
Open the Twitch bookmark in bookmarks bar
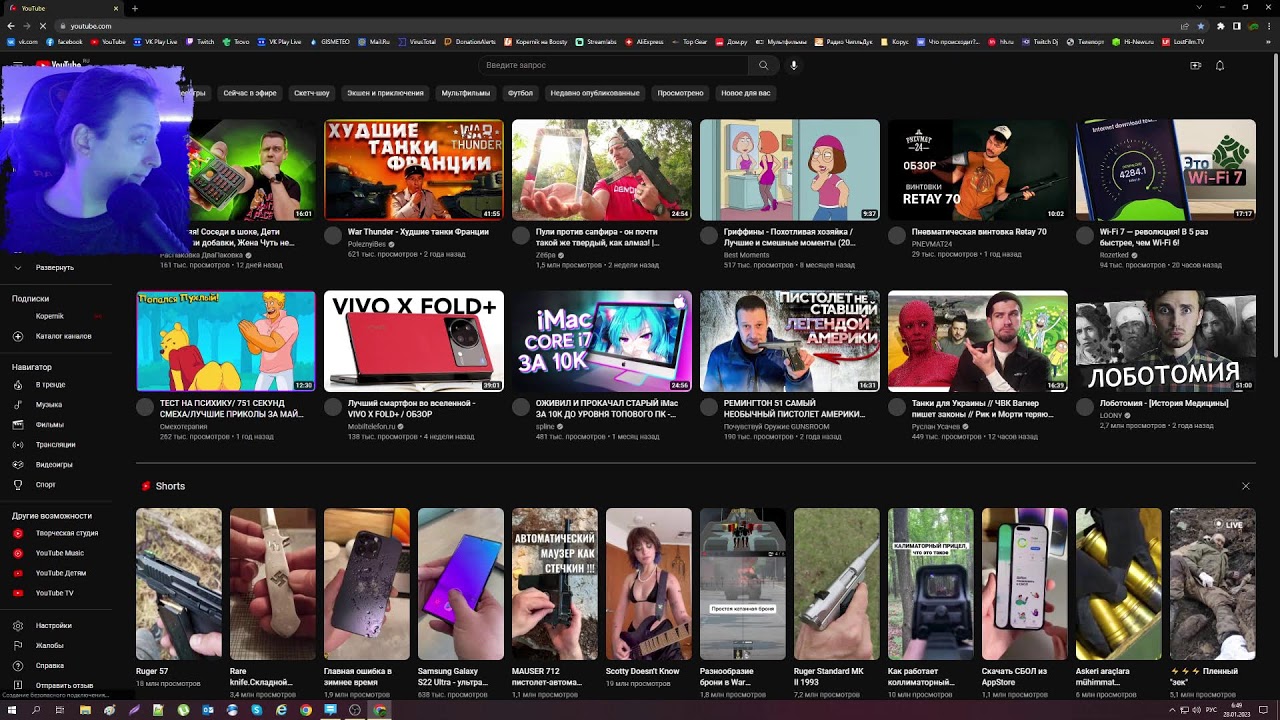(200, 42)
